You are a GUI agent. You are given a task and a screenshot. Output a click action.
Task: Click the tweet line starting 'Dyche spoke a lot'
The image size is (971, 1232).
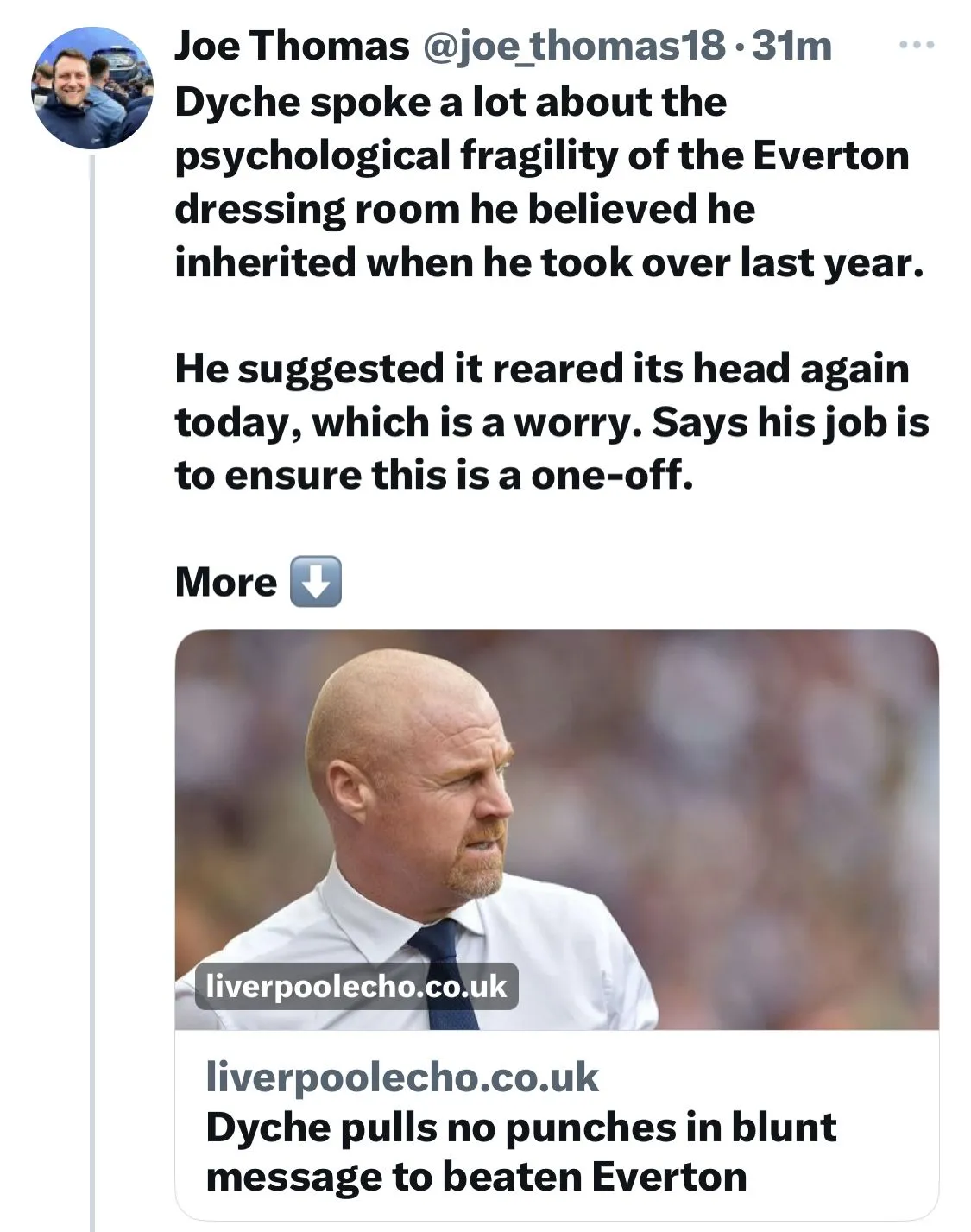(x=450, y=102)
